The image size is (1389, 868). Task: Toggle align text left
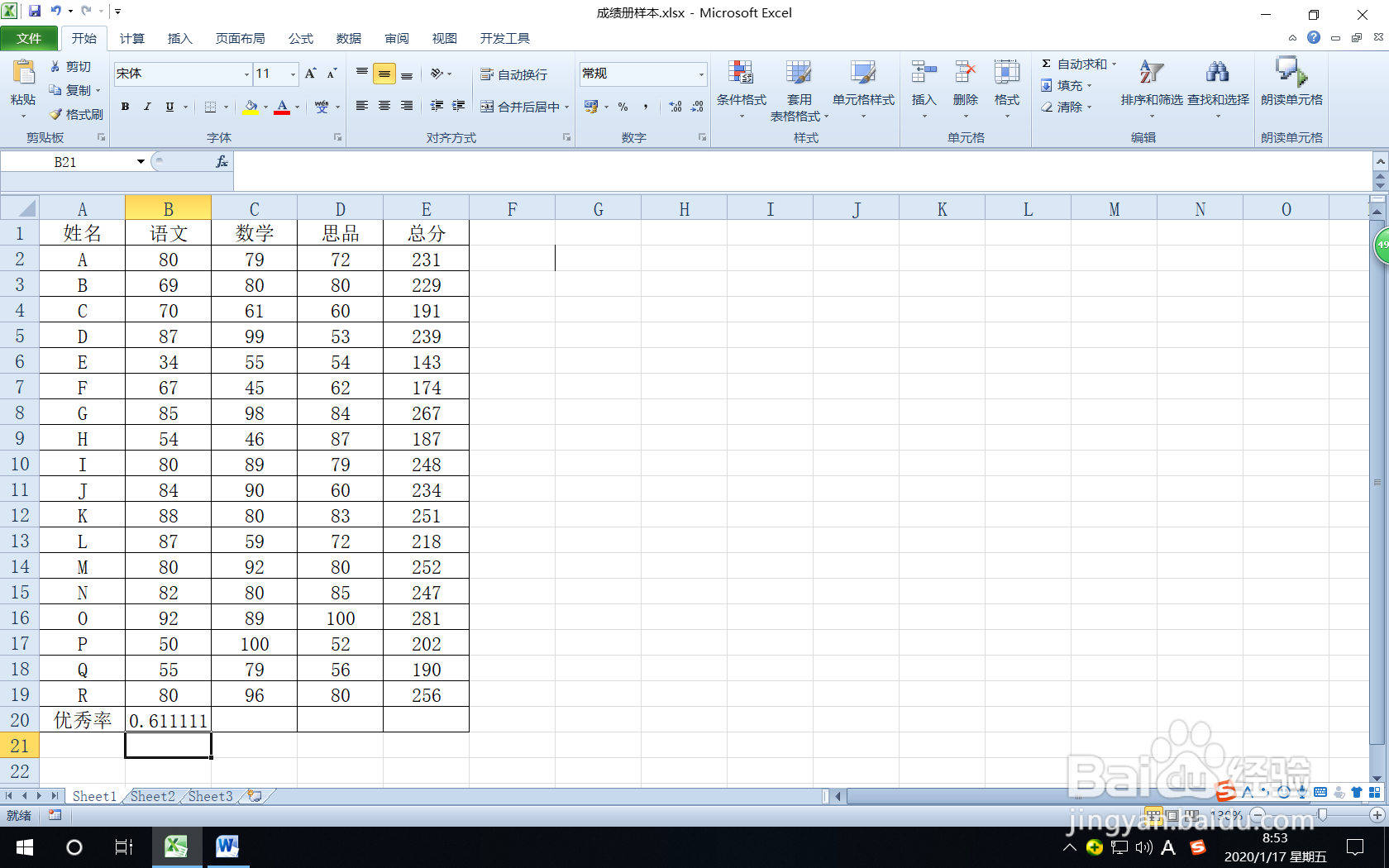coord(362,106)
